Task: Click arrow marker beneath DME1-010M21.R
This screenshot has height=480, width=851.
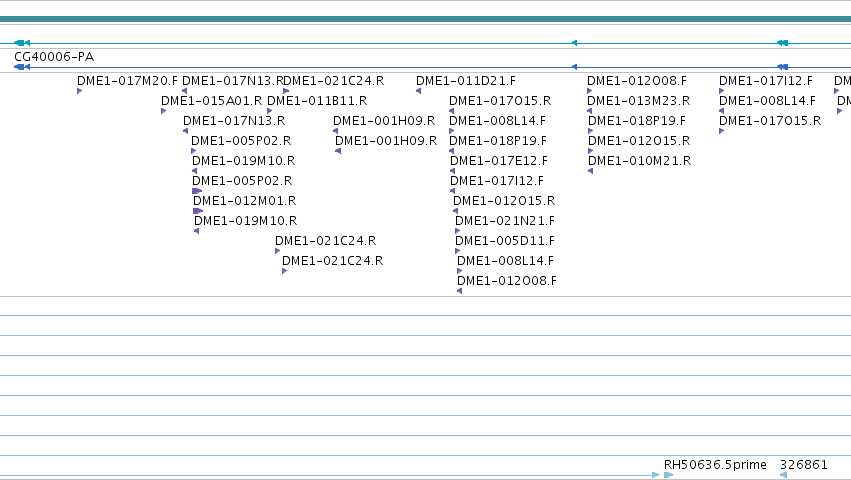Action: 590,171
